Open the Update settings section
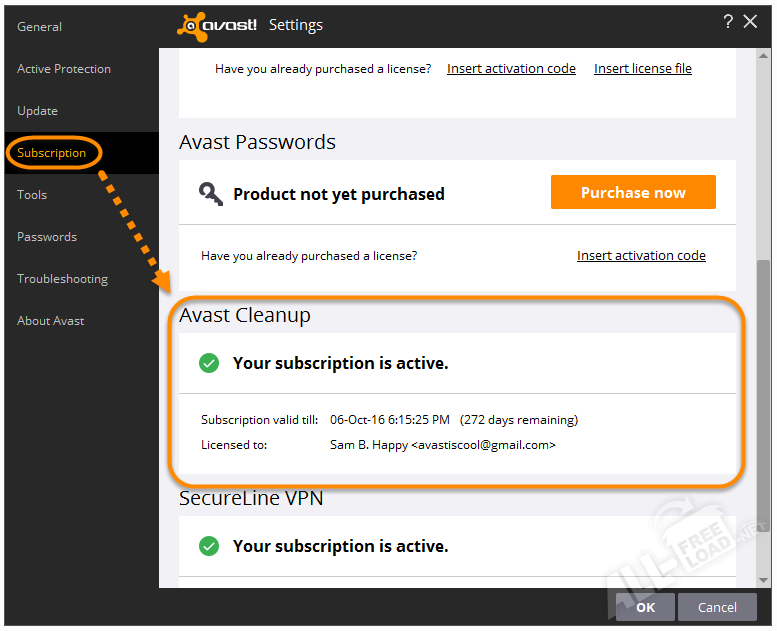The width and height of the screenshot is (777, 631). pos(37,111)
